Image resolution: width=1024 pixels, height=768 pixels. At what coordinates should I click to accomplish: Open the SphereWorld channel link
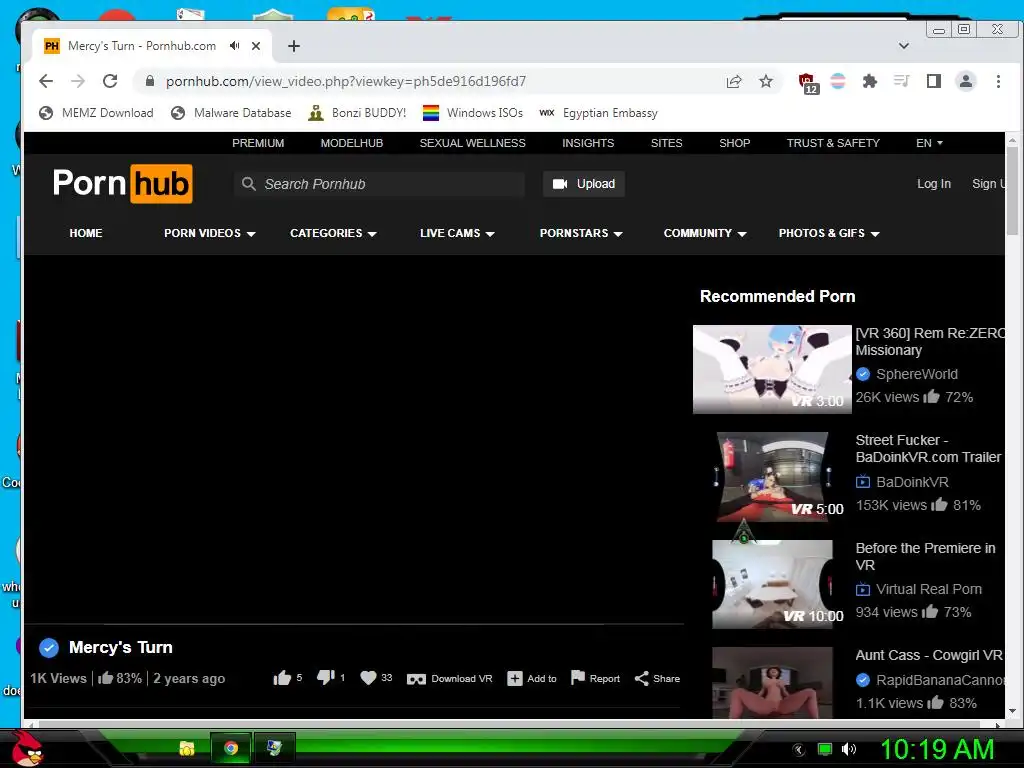pos(916,374)
